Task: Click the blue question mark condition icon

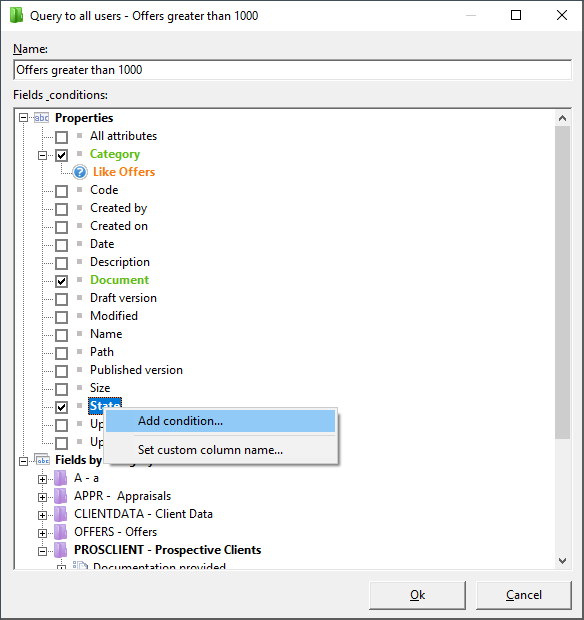Action: click(80, 172)
